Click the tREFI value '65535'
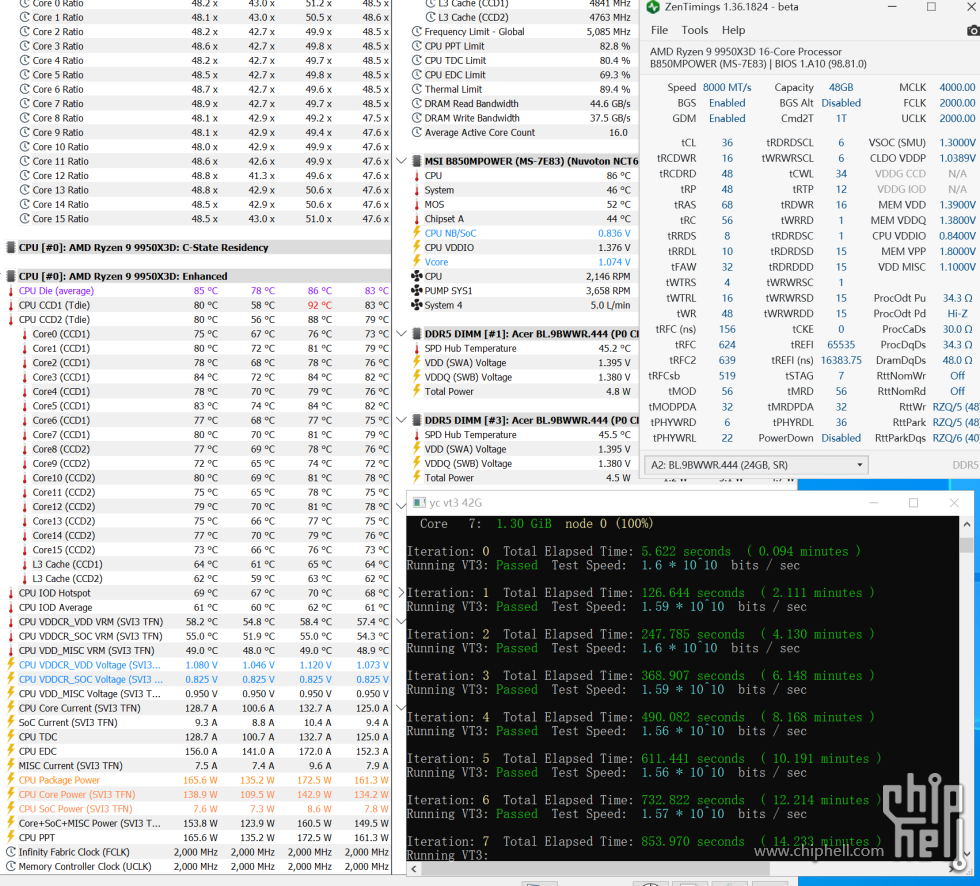Viewport: 980px width, 886px height. (841, 344)
